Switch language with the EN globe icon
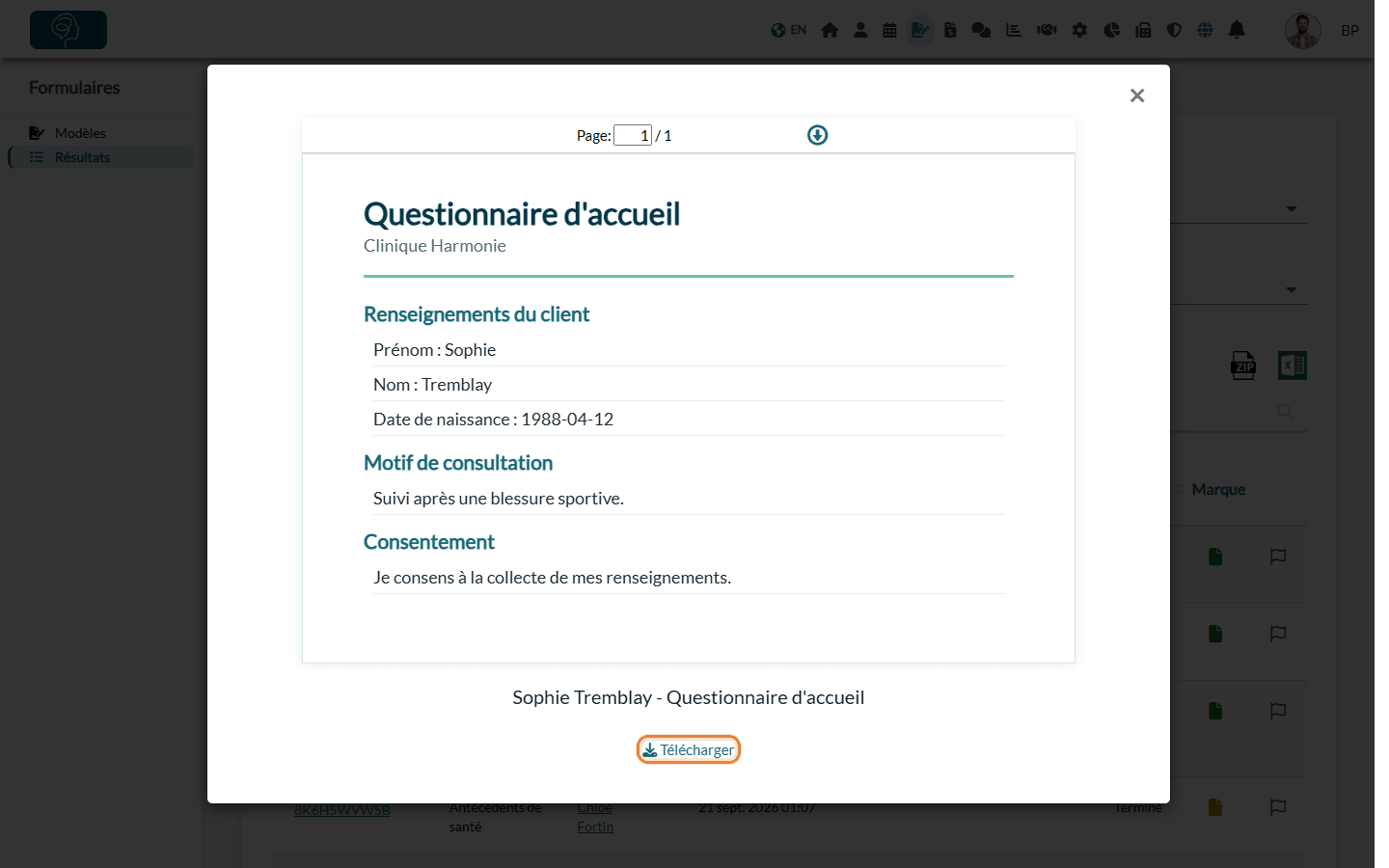The image size is (1389, 868). coord(788,30)
